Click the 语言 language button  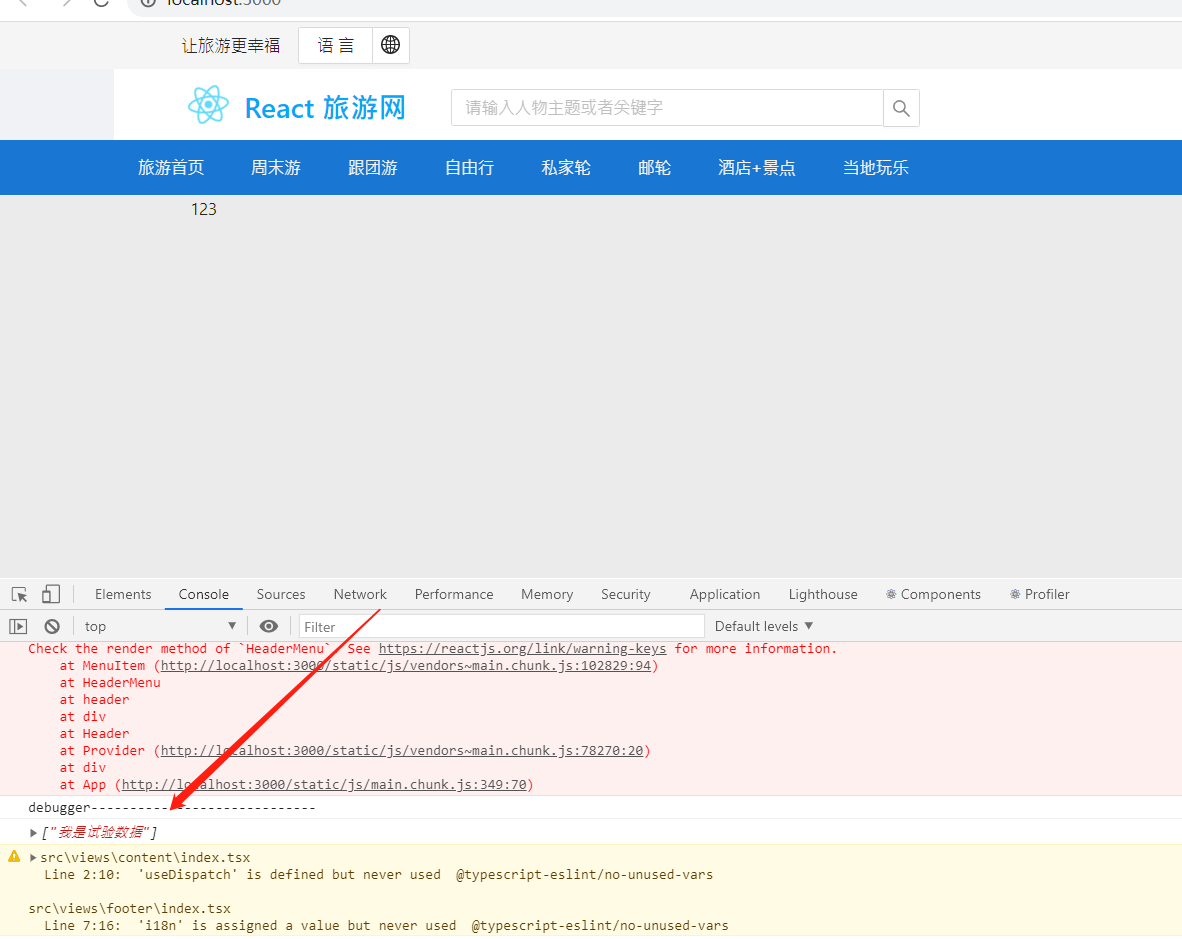(x=335, y=45)
